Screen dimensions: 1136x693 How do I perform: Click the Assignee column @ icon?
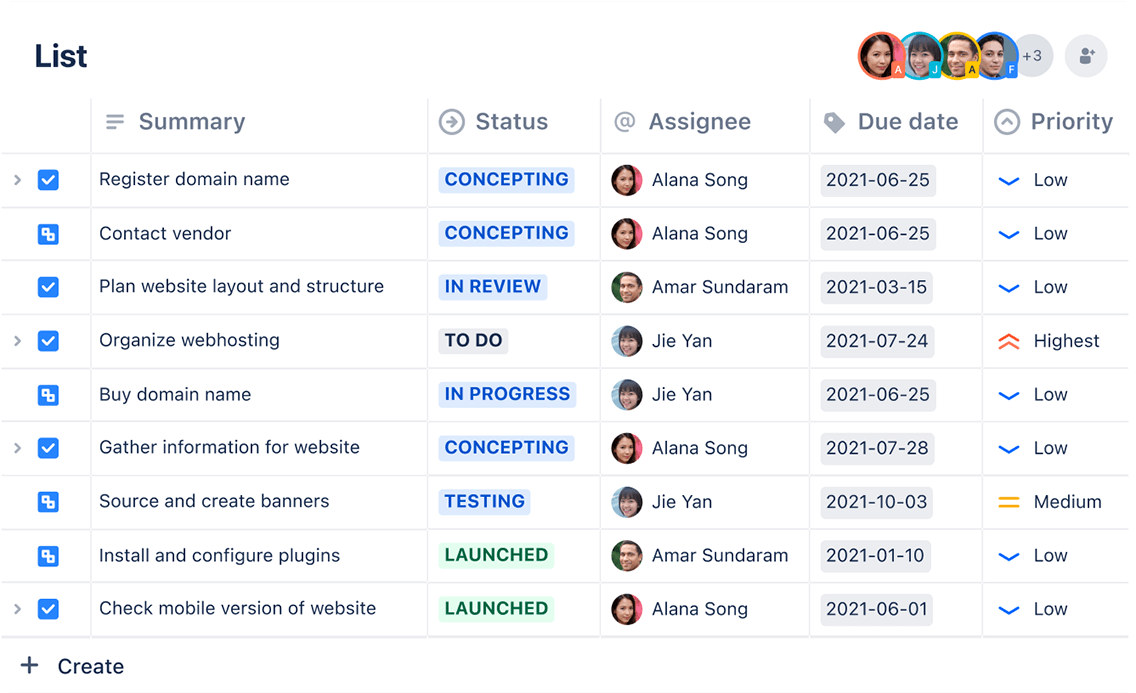coord(623,121)
